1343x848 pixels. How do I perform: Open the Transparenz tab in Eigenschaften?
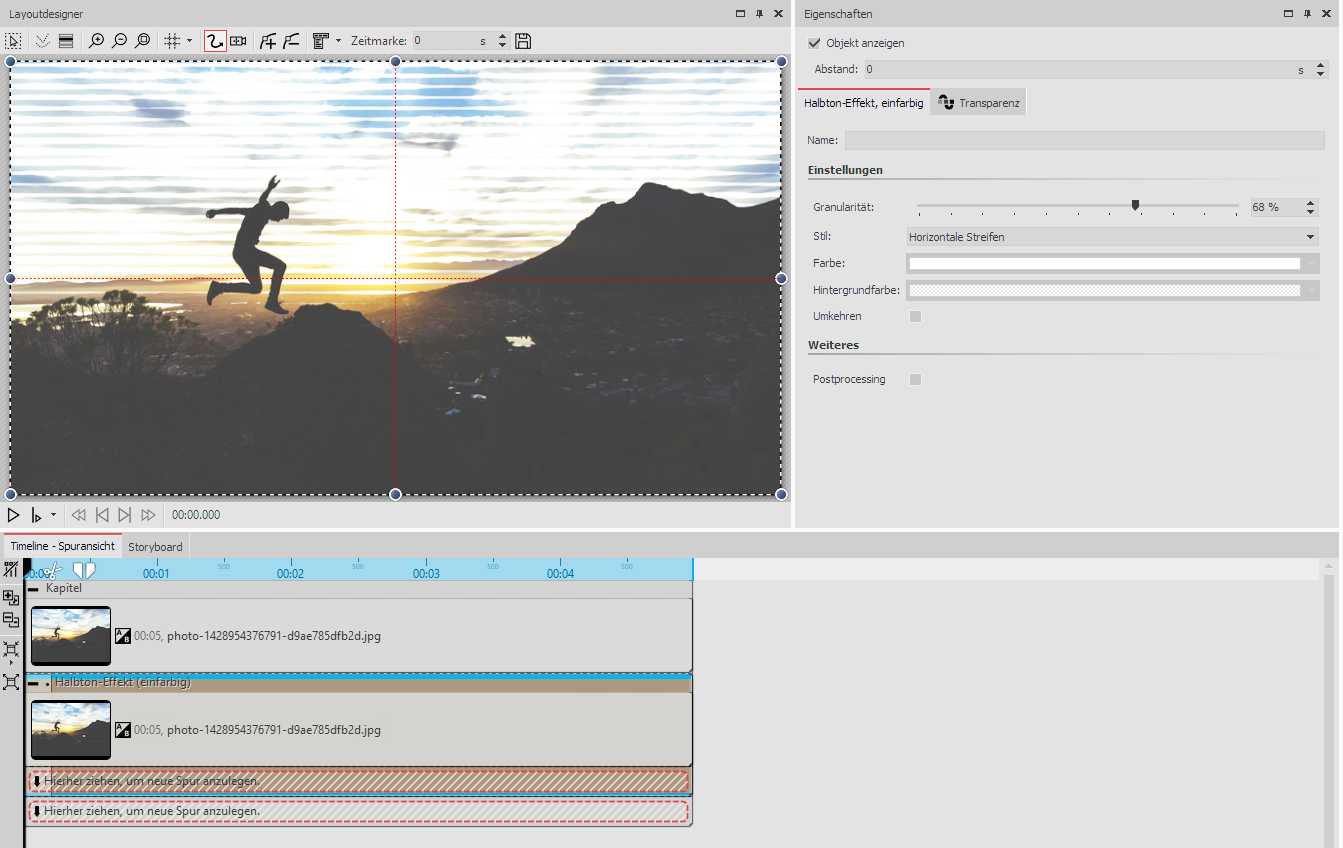click(x=977, y=101)
